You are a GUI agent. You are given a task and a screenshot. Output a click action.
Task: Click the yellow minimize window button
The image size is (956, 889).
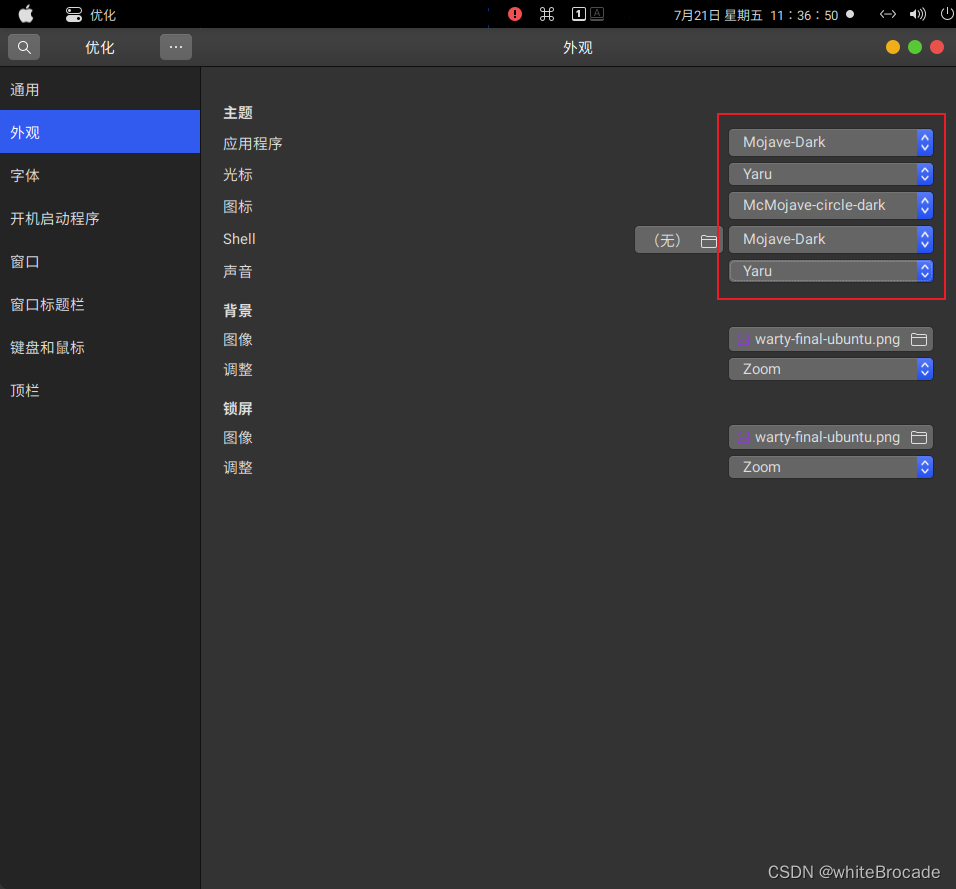pyautogui.click(x=893, y=48)
